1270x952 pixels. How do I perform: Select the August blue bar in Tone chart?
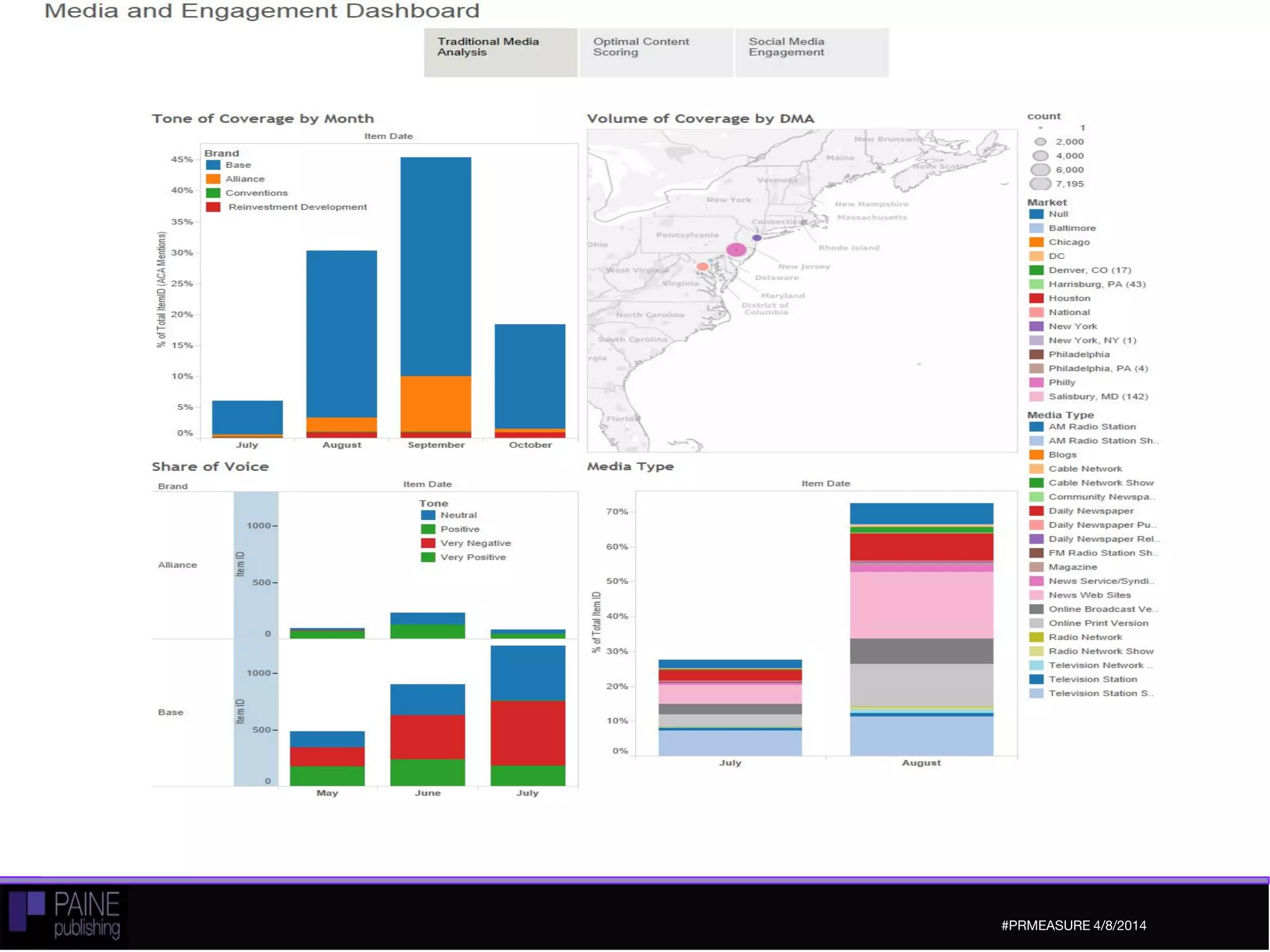342,333
